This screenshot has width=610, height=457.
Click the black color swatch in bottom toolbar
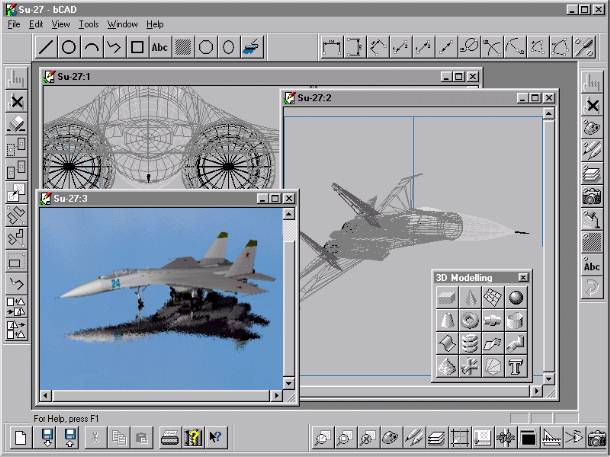528,437
